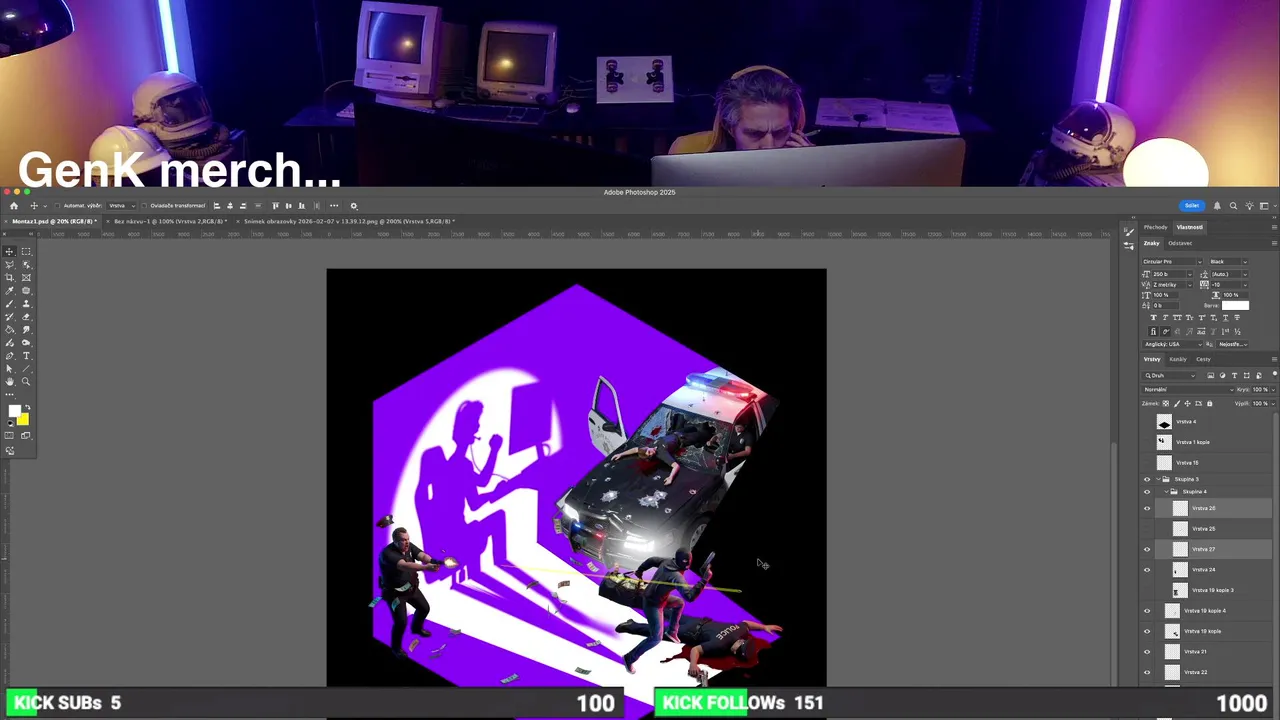Select the Brush tool
The width and height of the screenshot is (1280, 720).
click(9, 303)
